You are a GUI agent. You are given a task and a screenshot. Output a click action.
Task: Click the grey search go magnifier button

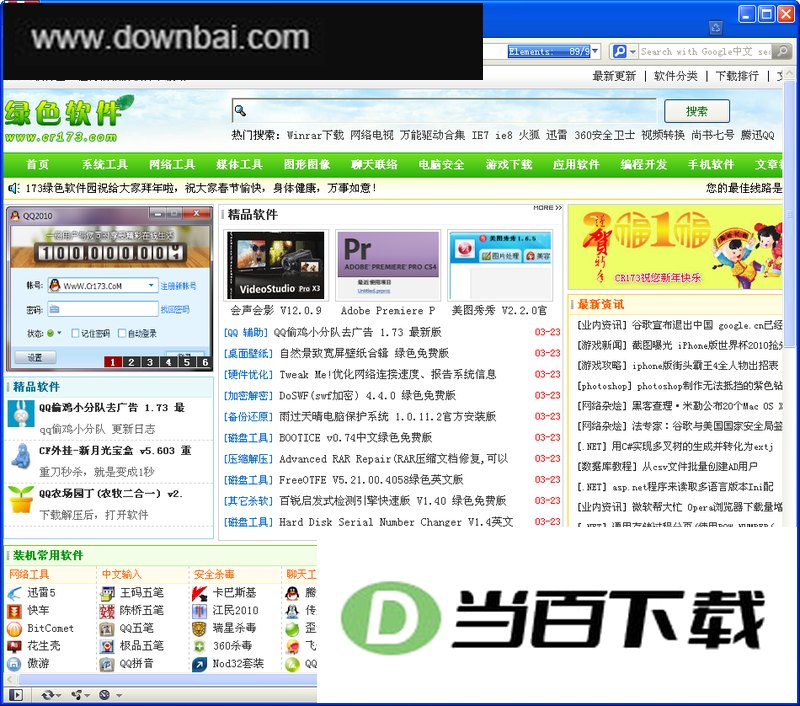point(781,51)
